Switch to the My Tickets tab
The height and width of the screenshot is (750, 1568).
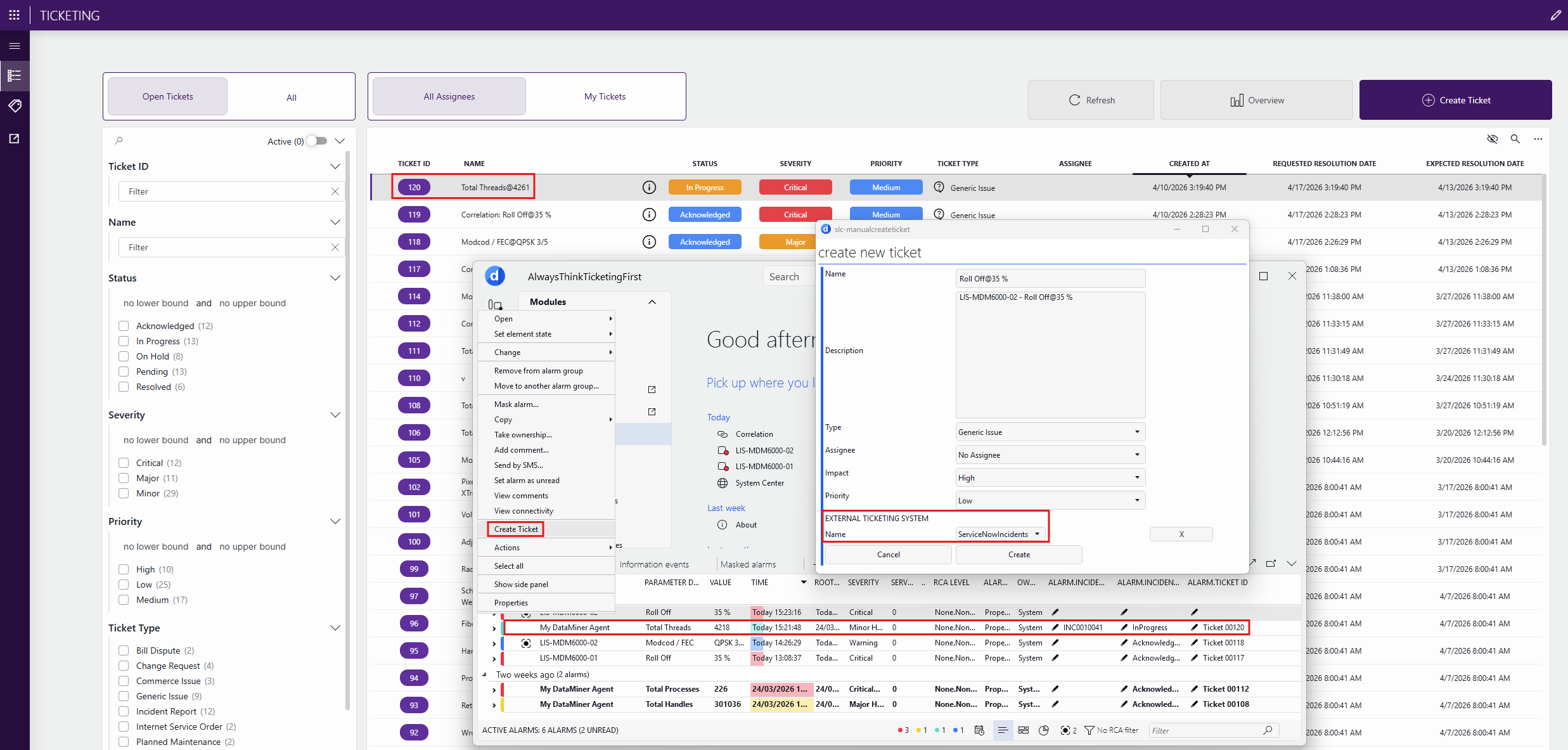pyautogui.click(x=605, y=96)
